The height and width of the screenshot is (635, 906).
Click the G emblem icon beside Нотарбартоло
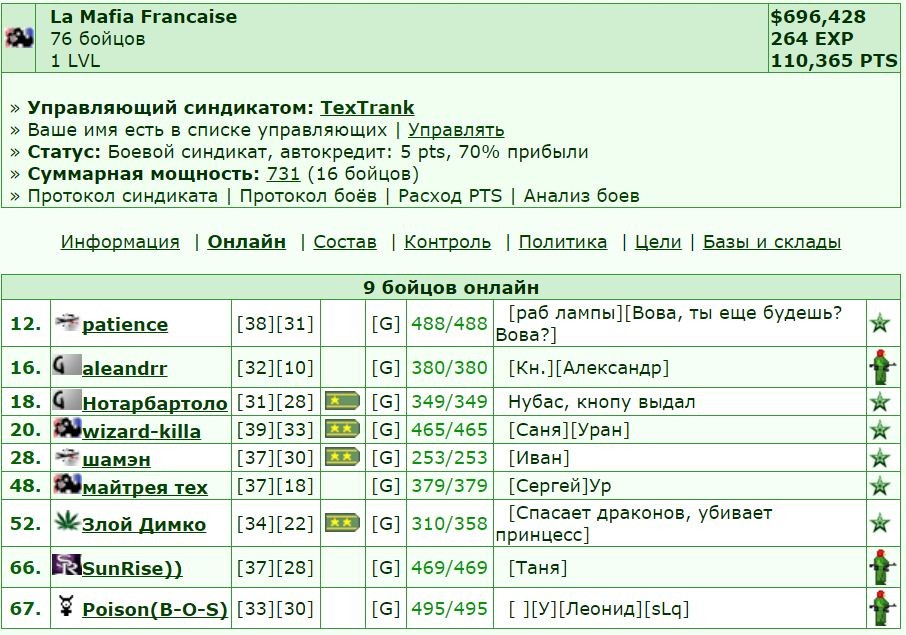pos(66,399)
